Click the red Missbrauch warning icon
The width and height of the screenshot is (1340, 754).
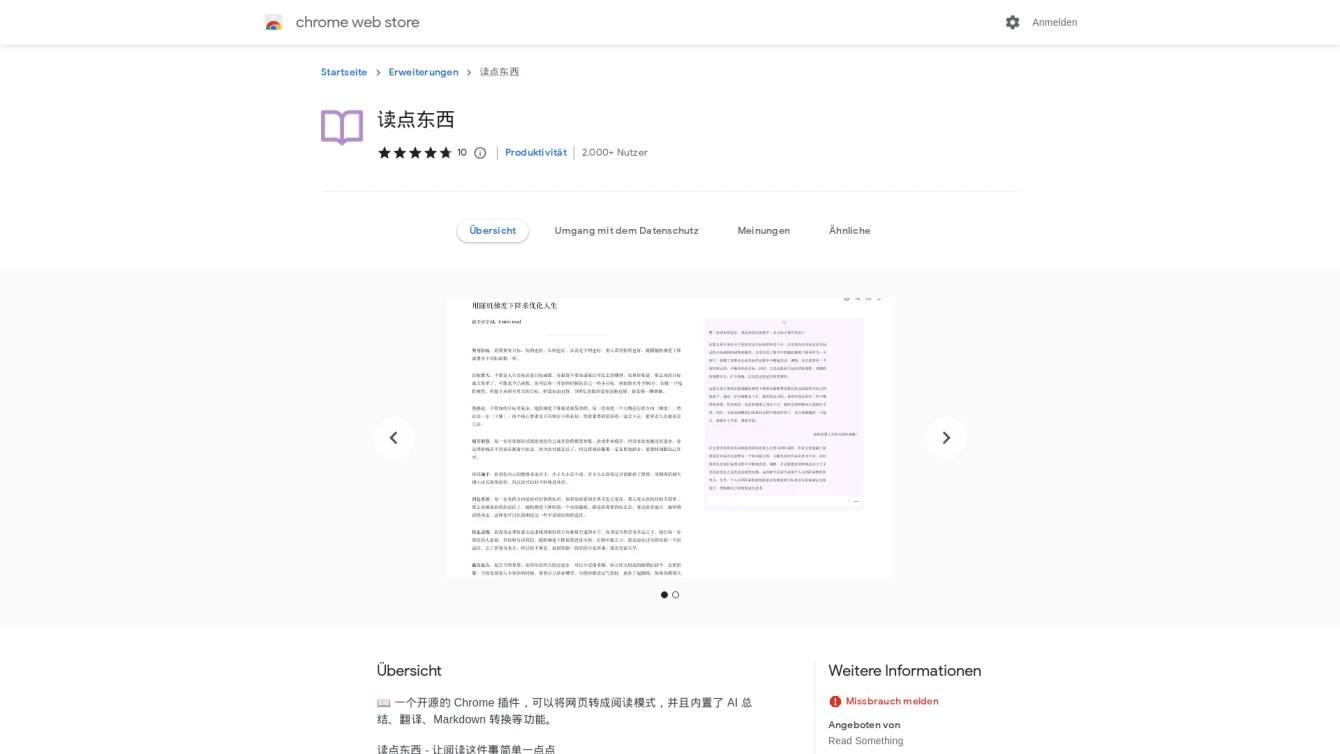835,702
